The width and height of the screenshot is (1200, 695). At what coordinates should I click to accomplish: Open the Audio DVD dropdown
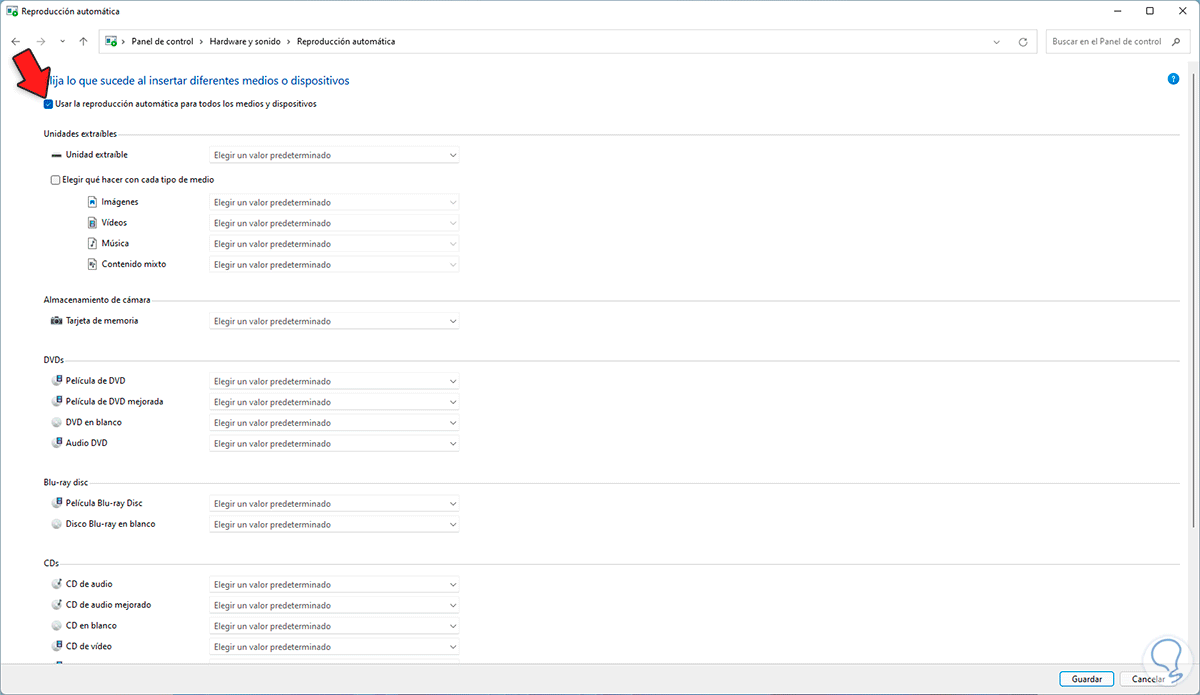point(334,443)
